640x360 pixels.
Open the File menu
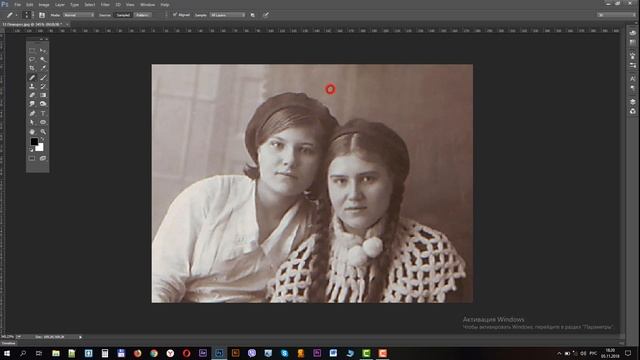click(x=18, y=4)
